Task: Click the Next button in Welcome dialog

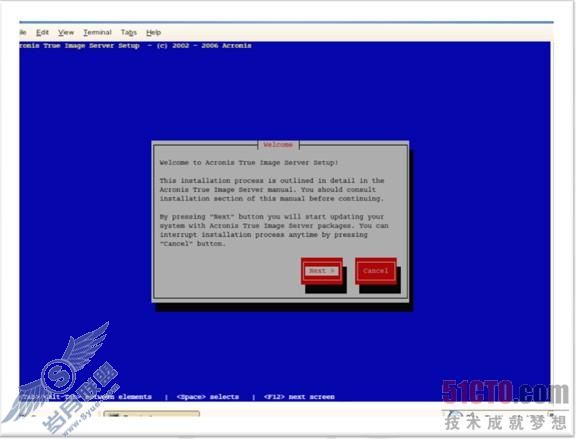Action: tap(322, 271)
